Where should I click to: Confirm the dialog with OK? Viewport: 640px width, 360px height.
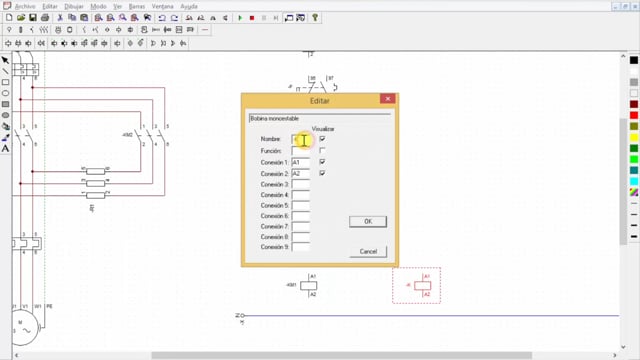368,221
